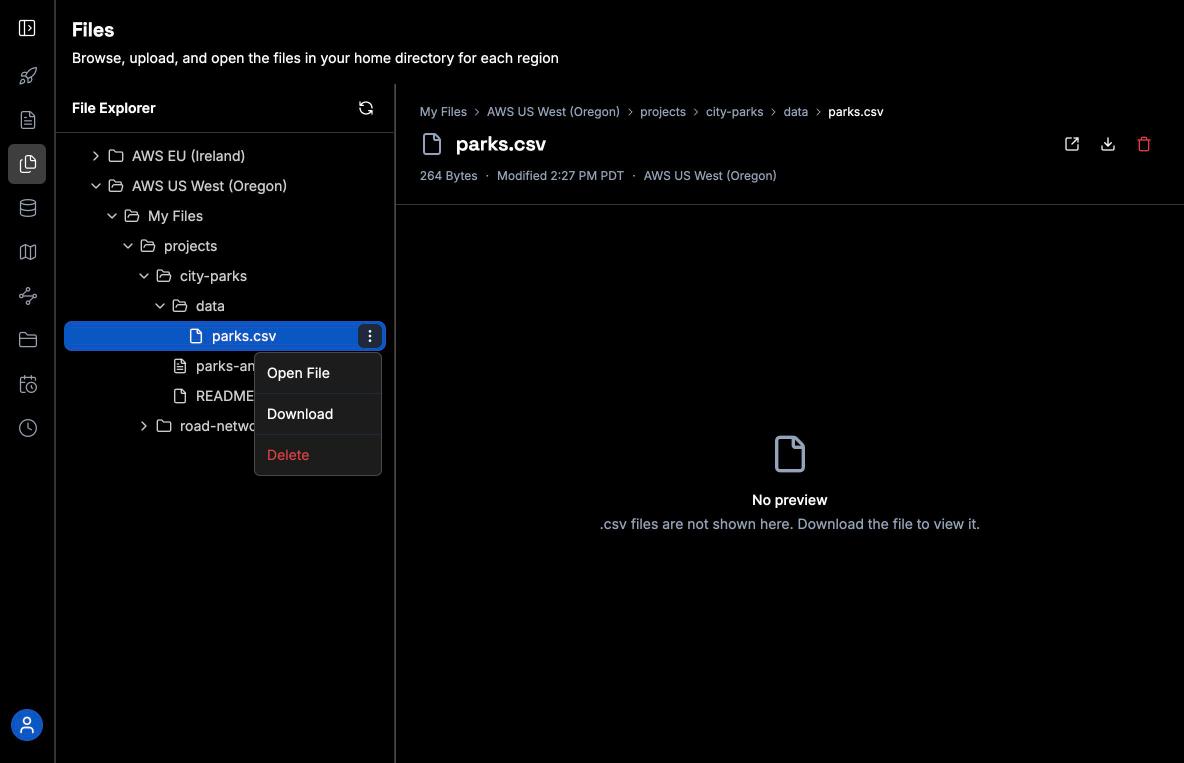Go to AWS US West (Oregon) breadcrumb
The width and height of the screenshot is (1184, 763).
tap(553, 112)
